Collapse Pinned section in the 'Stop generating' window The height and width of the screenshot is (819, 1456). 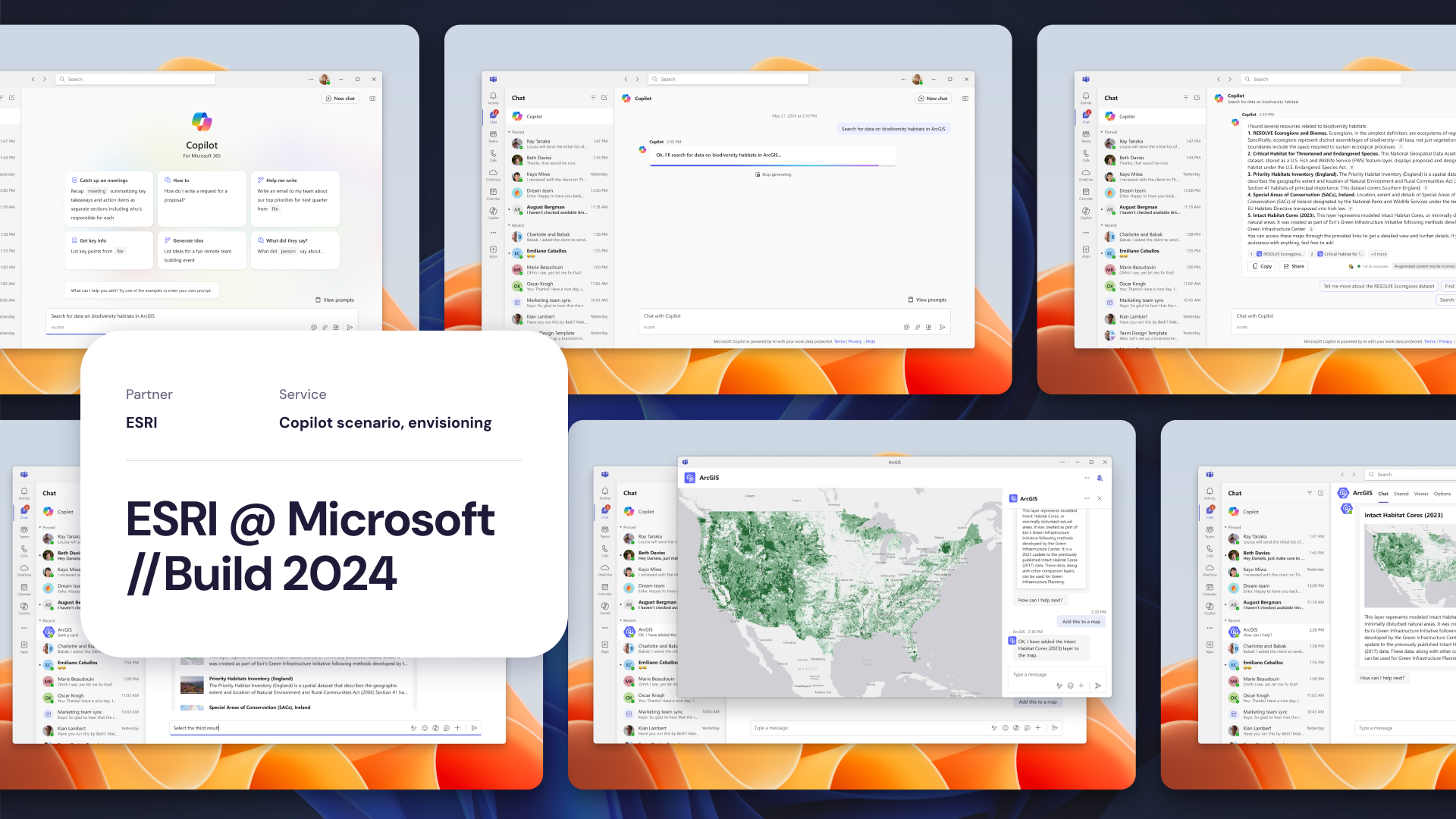point(516,132)
